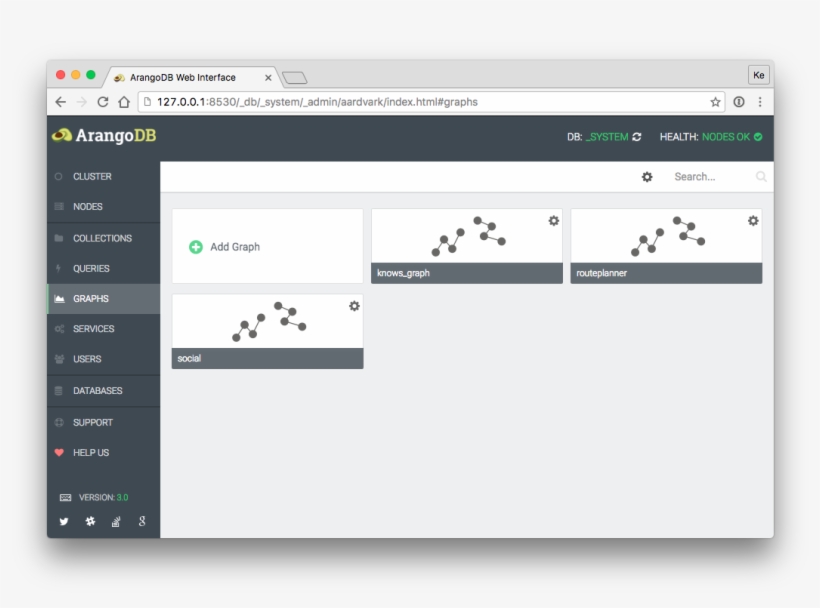Open Databases in the sidebar
The width and height of the screenshot is (820, 608).
[x=104, y=391]
